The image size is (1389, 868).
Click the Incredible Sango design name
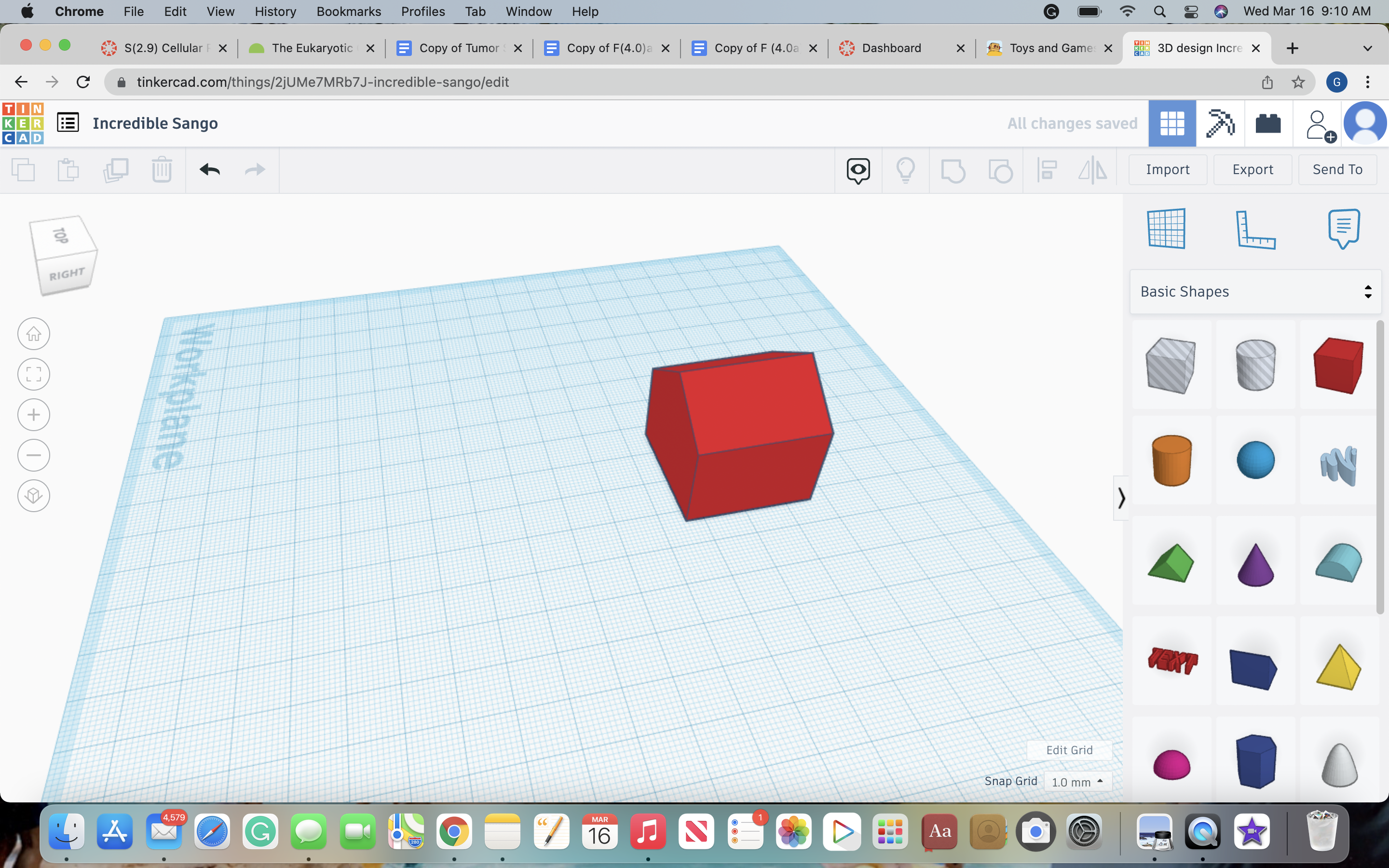click(x=155, y=123)
